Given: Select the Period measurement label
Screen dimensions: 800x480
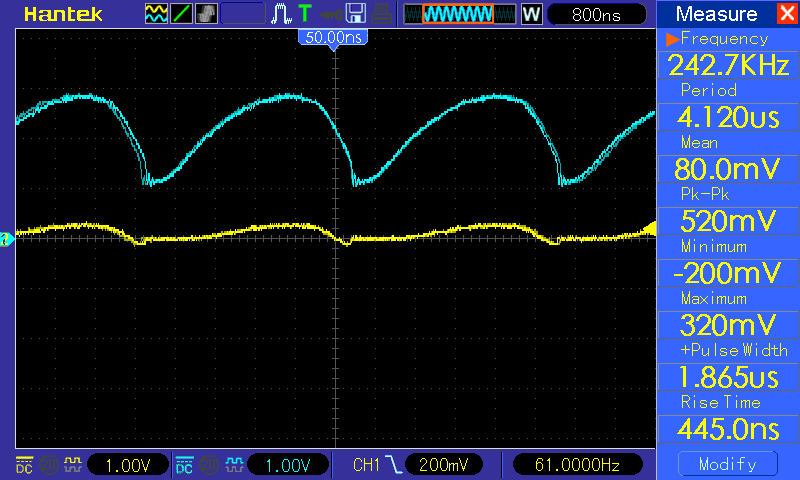Looking at the screenshot, I should pos(709,90).
